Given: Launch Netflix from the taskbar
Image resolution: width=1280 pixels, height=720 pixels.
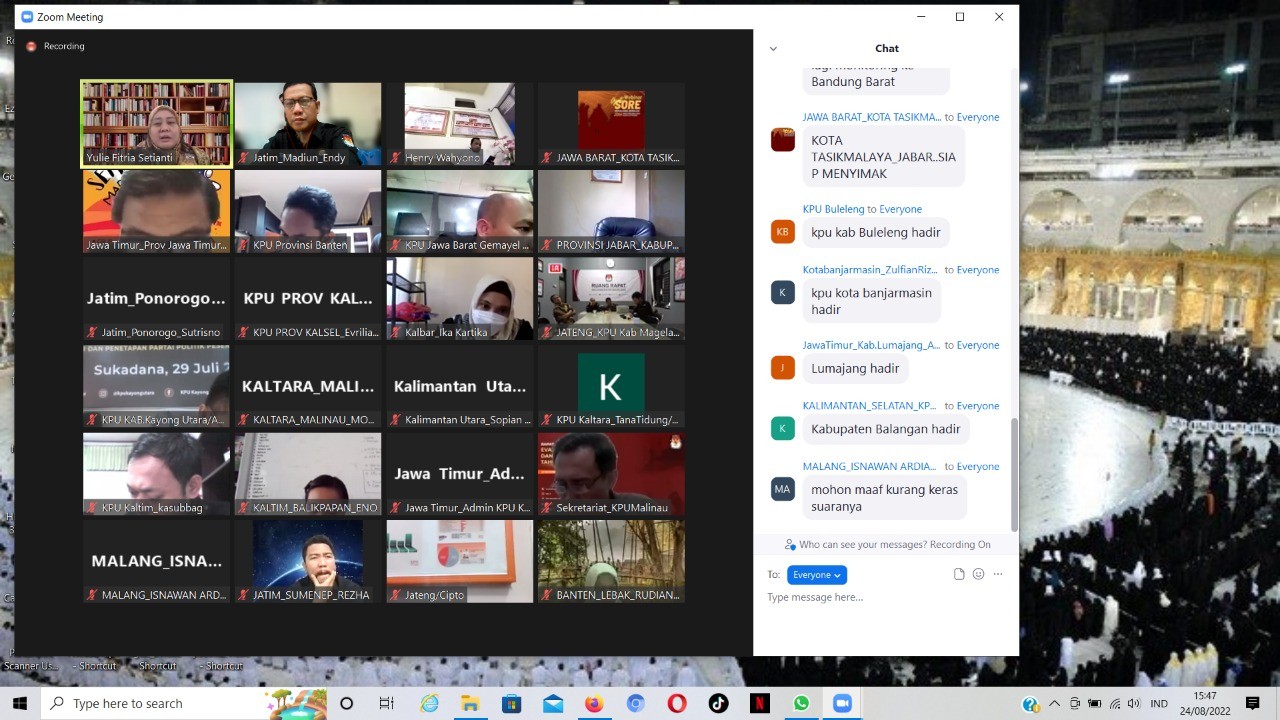Looking at the screenshot, I should (x=760, y=703).
